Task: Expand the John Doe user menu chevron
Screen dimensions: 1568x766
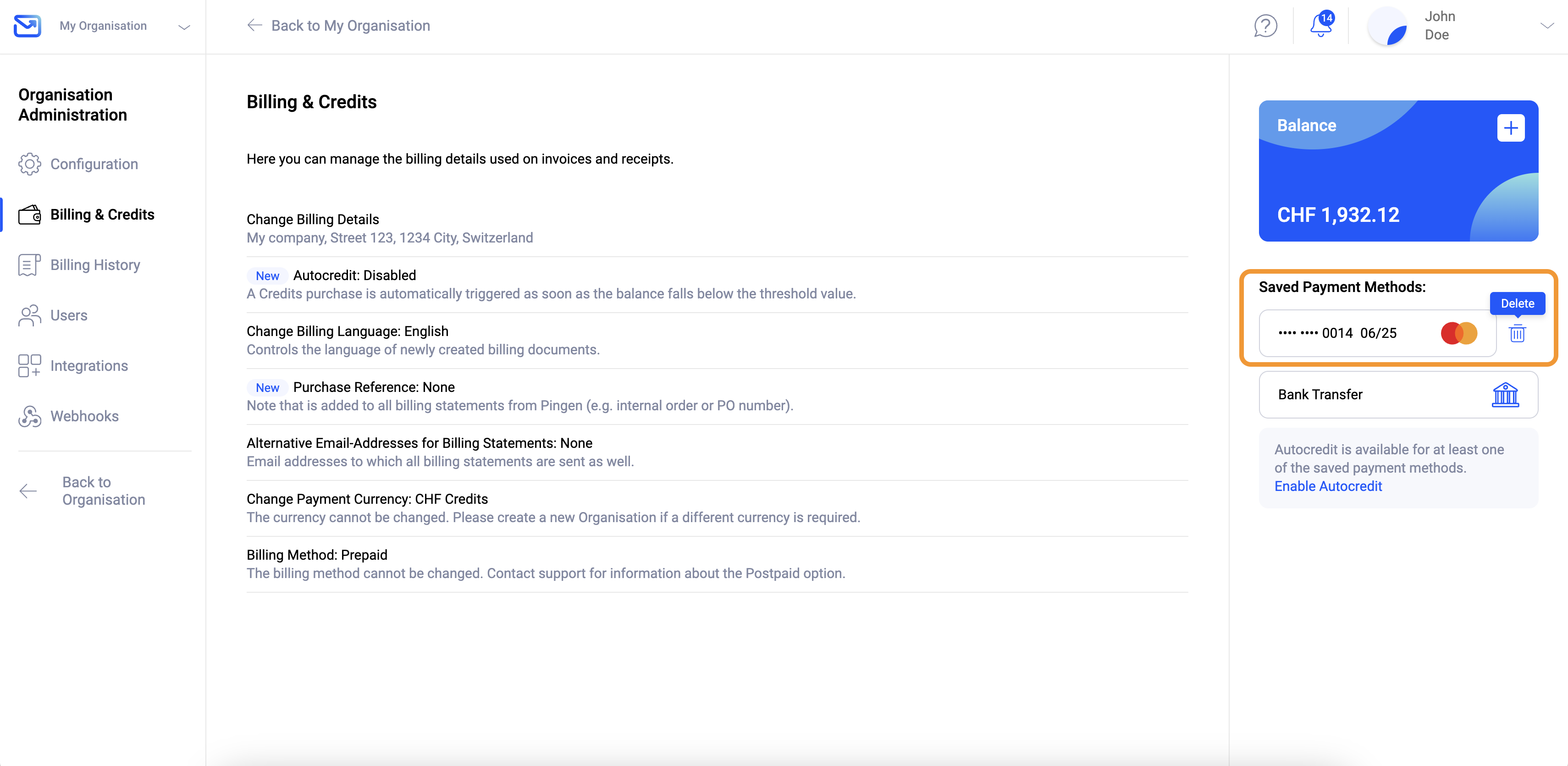Action: pyautogui.click(x=1547, y=26)
